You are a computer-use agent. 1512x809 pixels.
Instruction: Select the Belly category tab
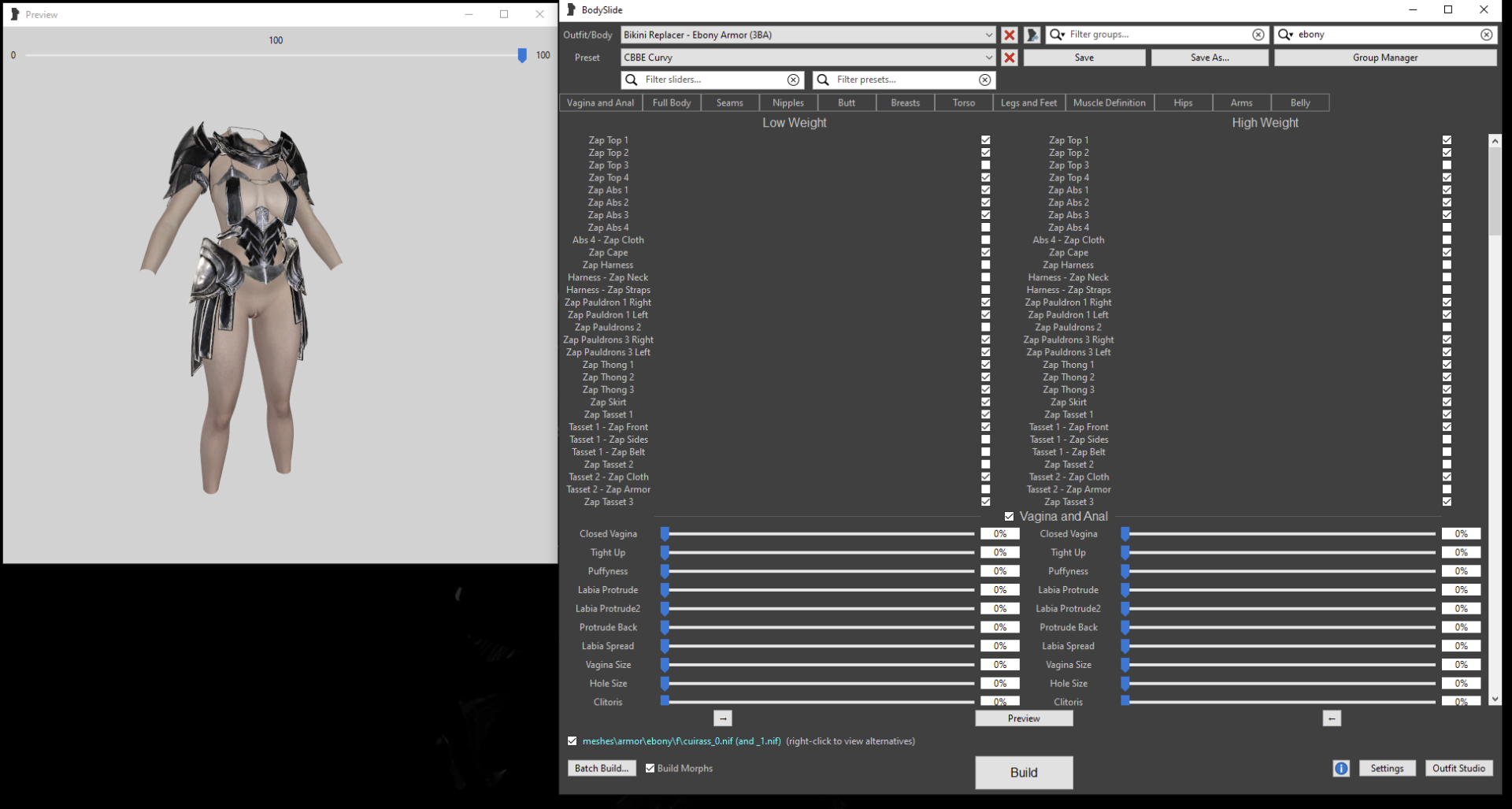coord(1300,103)
